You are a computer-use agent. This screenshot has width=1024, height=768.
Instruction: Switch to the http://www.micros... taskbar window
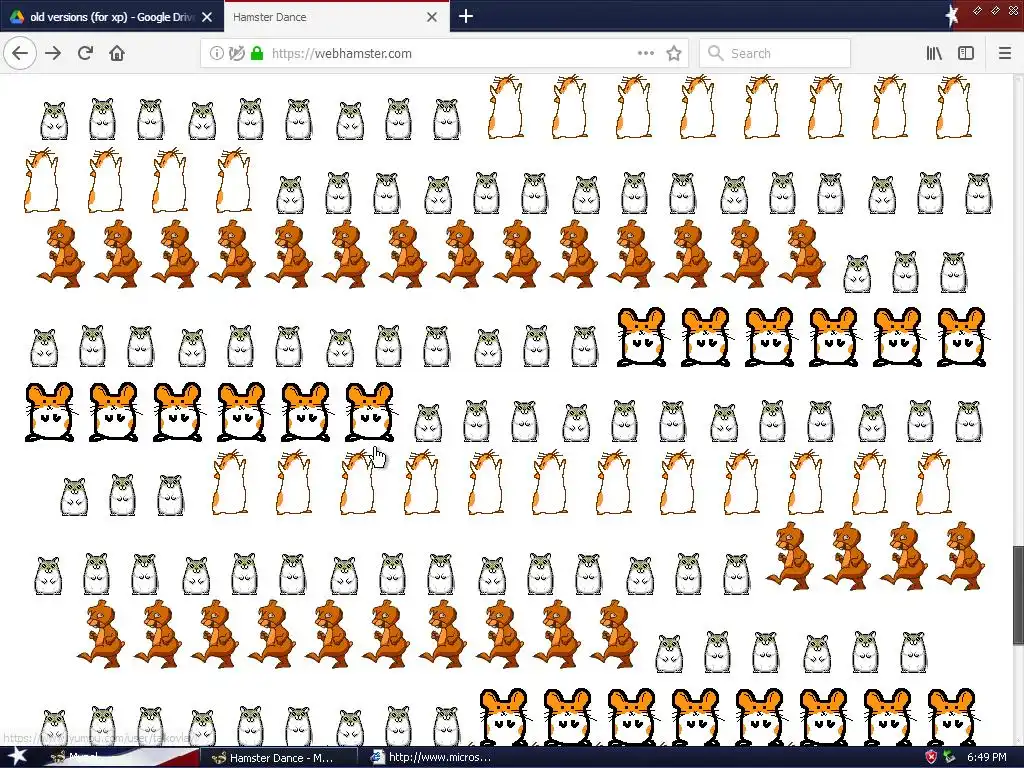point(433,758)
